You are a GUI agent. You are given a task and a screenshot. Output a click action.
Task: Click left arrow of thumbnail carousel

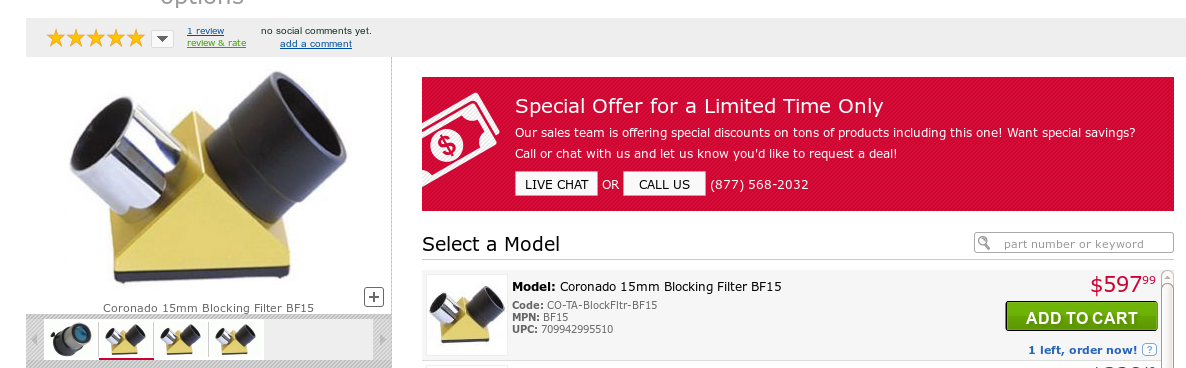[x=33, y=339]
